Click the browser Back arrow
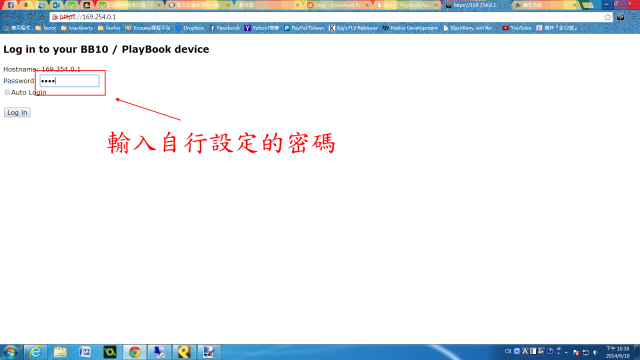 click(x=7, y=17)
